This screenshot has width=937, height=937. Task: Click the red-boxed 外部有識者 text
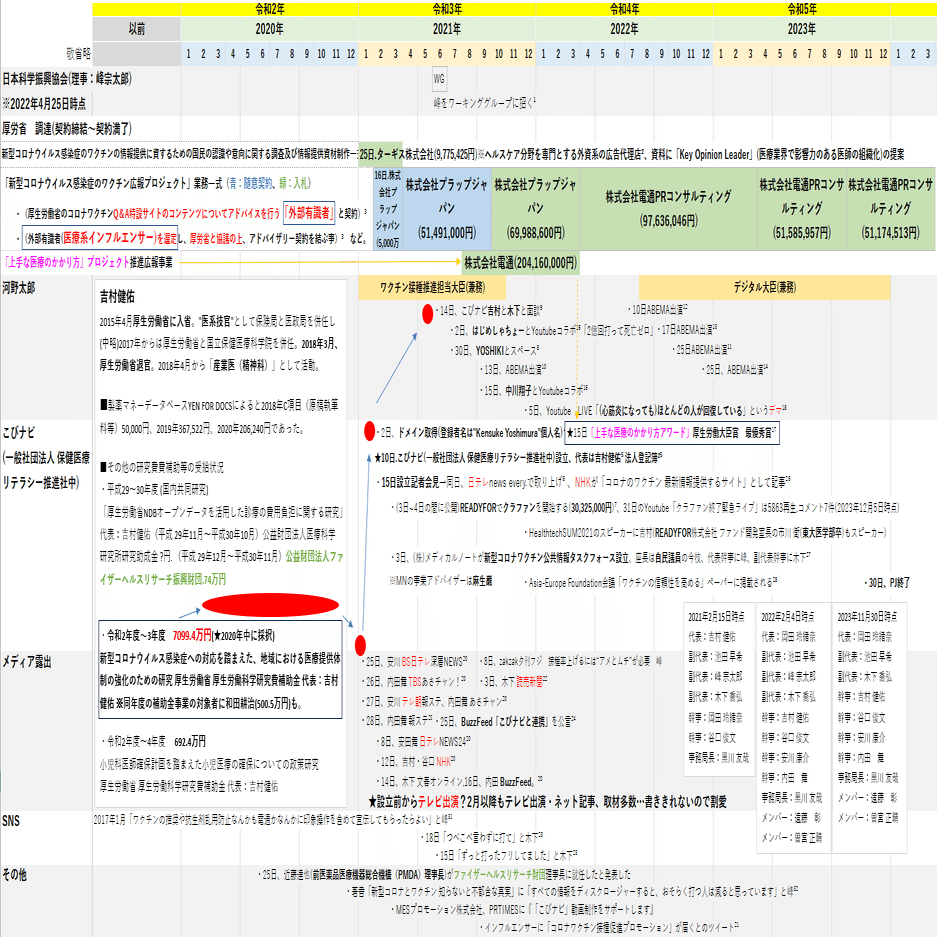(309, 213)
